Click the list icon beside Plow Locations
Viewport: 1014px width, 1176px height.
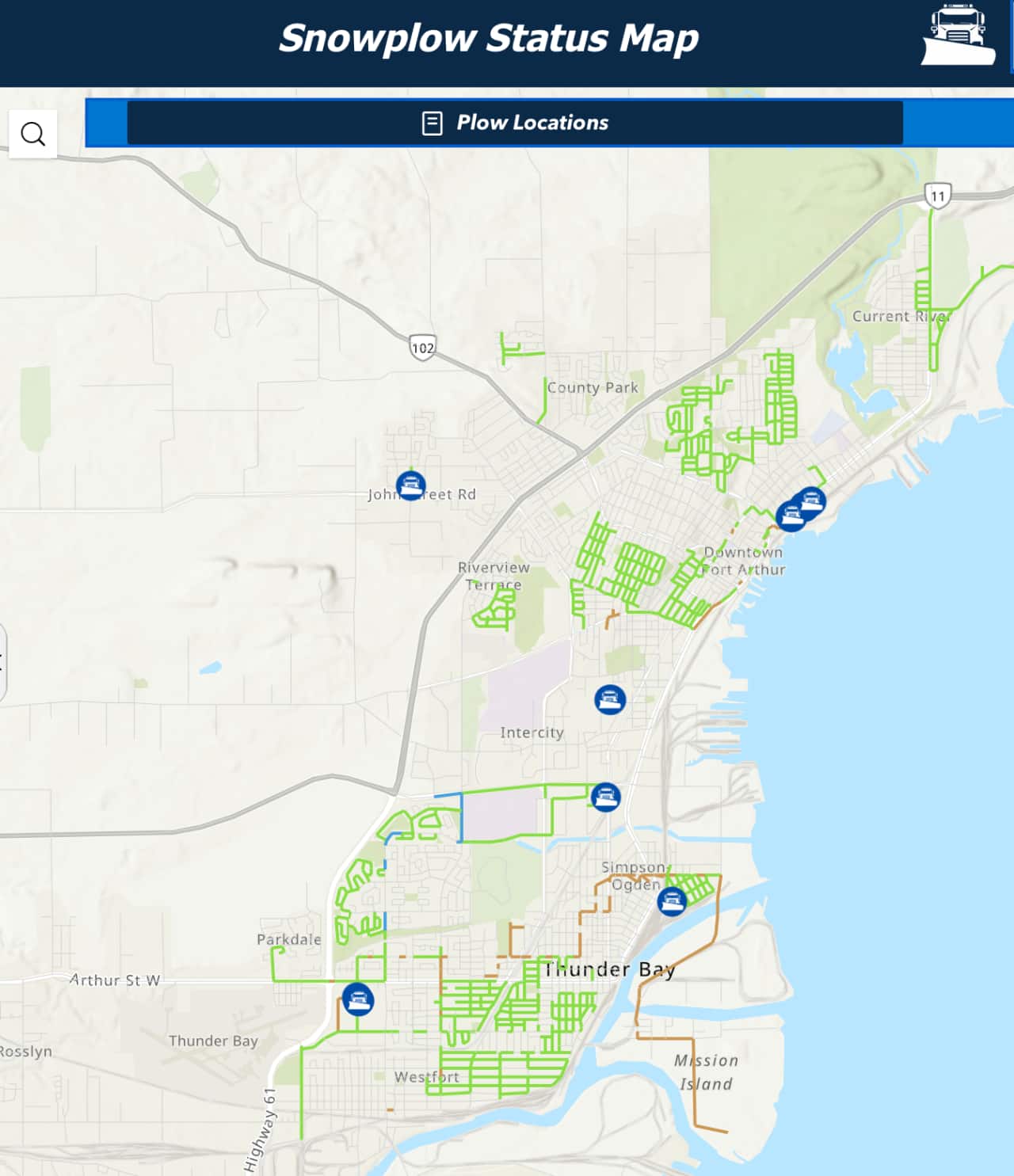pyautogui.click(x=433, y=123)
